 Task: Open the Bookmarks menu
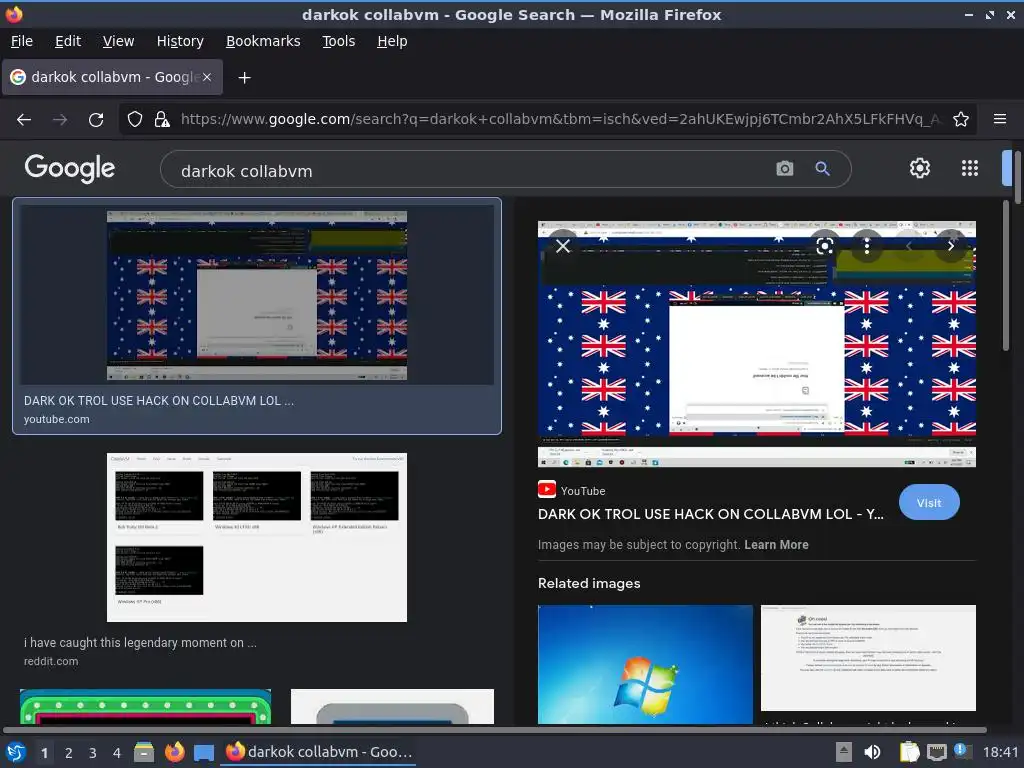[x=263, y=41]
